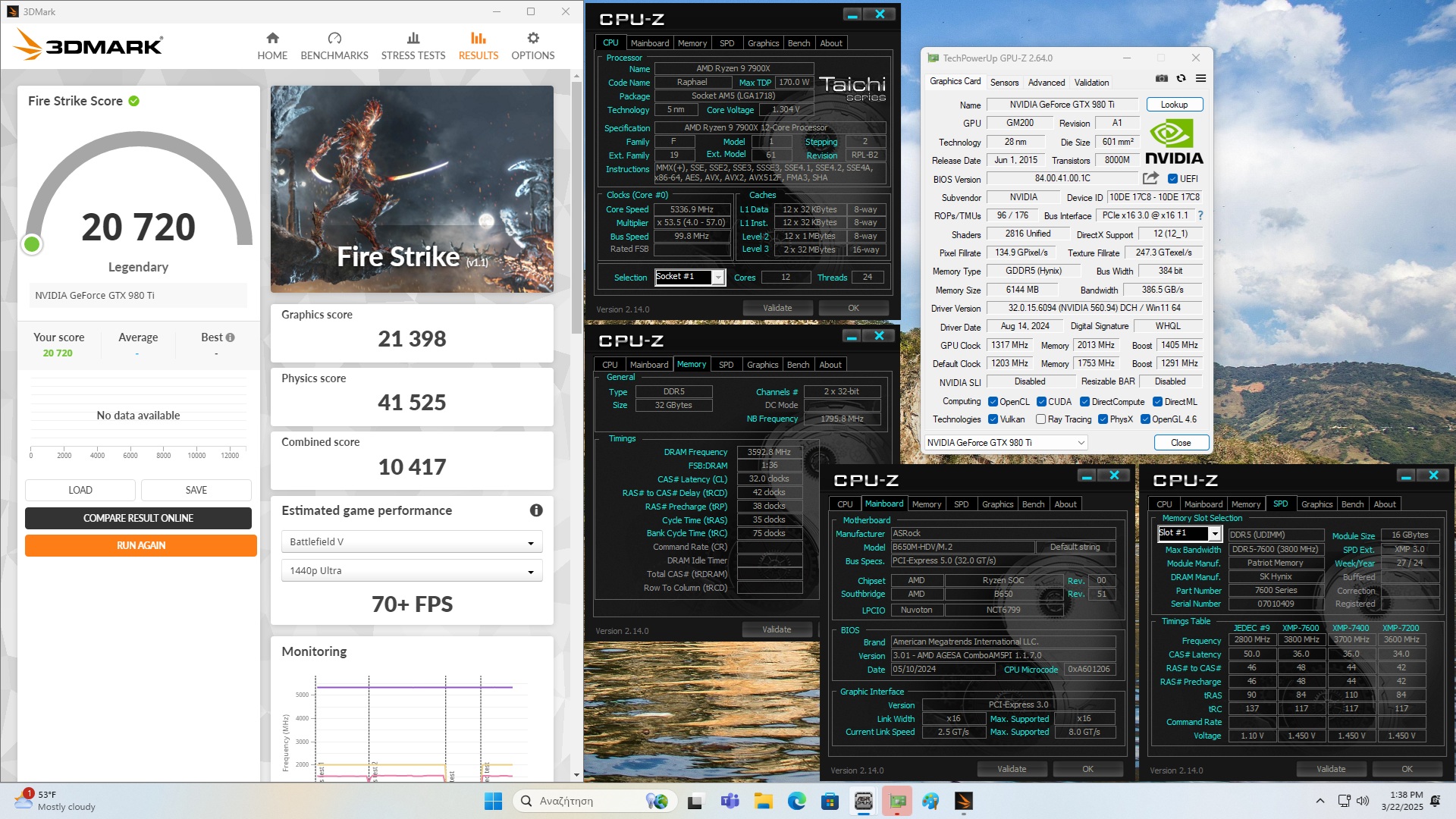
Task: Open About tab in CPU-Z SPD window
Action: [1384, 504]
